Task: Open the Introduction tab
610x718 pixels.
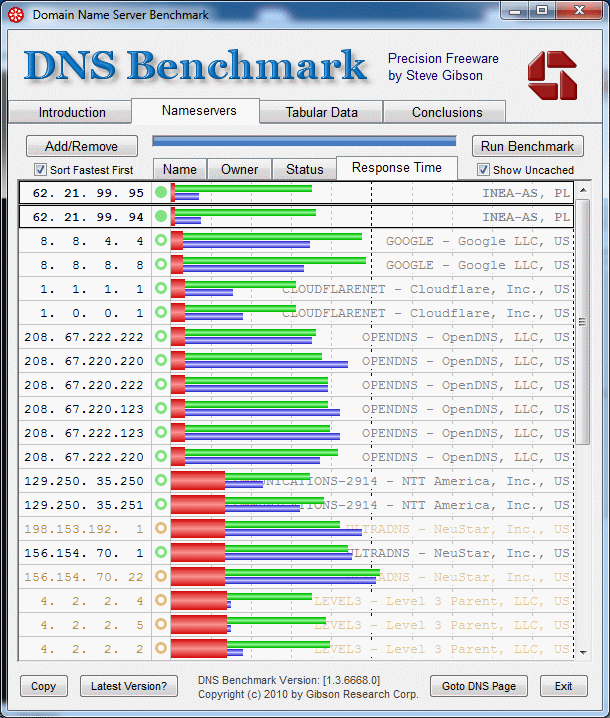Action: (72, 113)
